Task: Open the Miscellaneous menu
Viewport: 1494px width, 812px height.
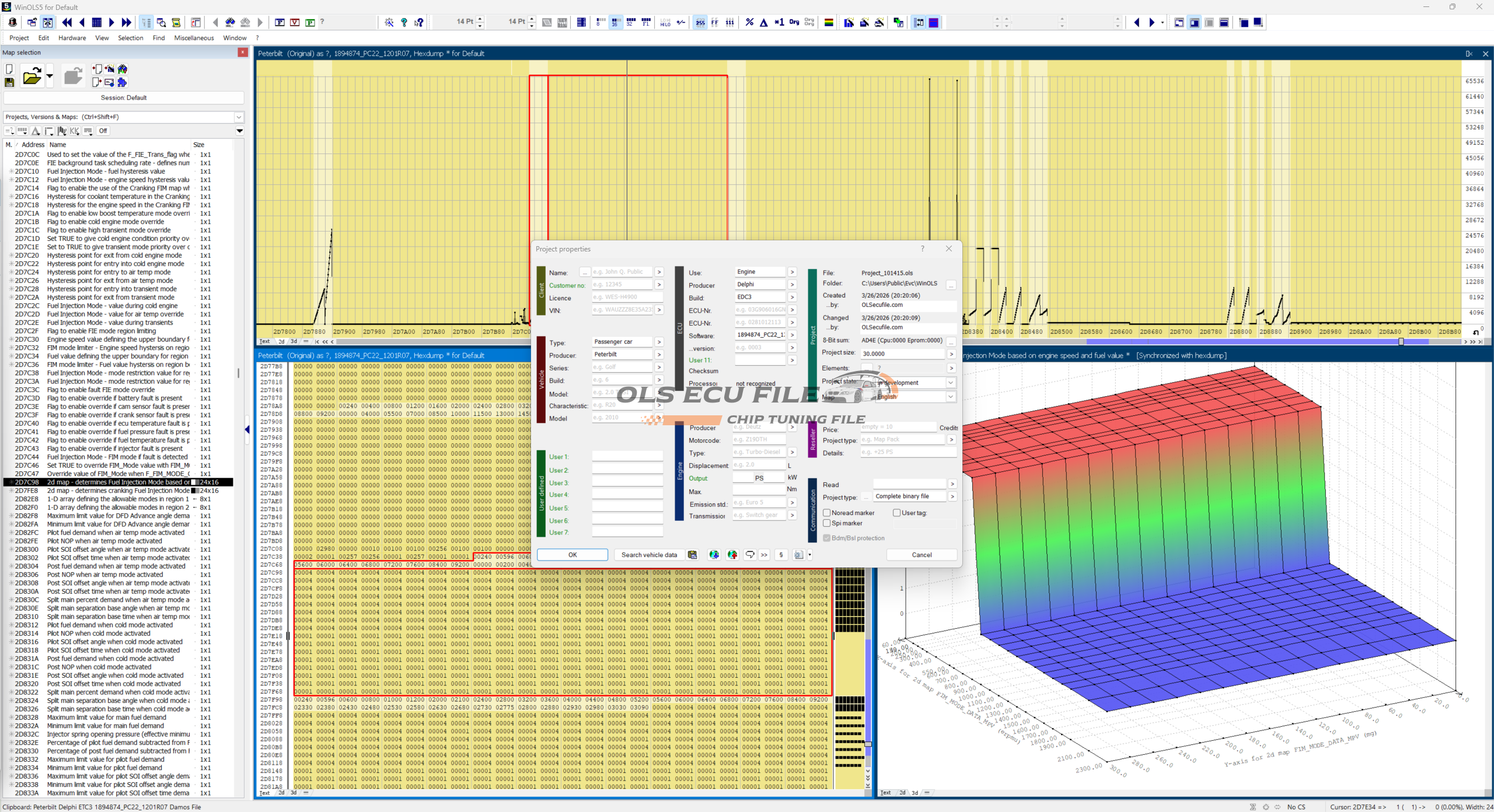Action: (x=194, y=38)
